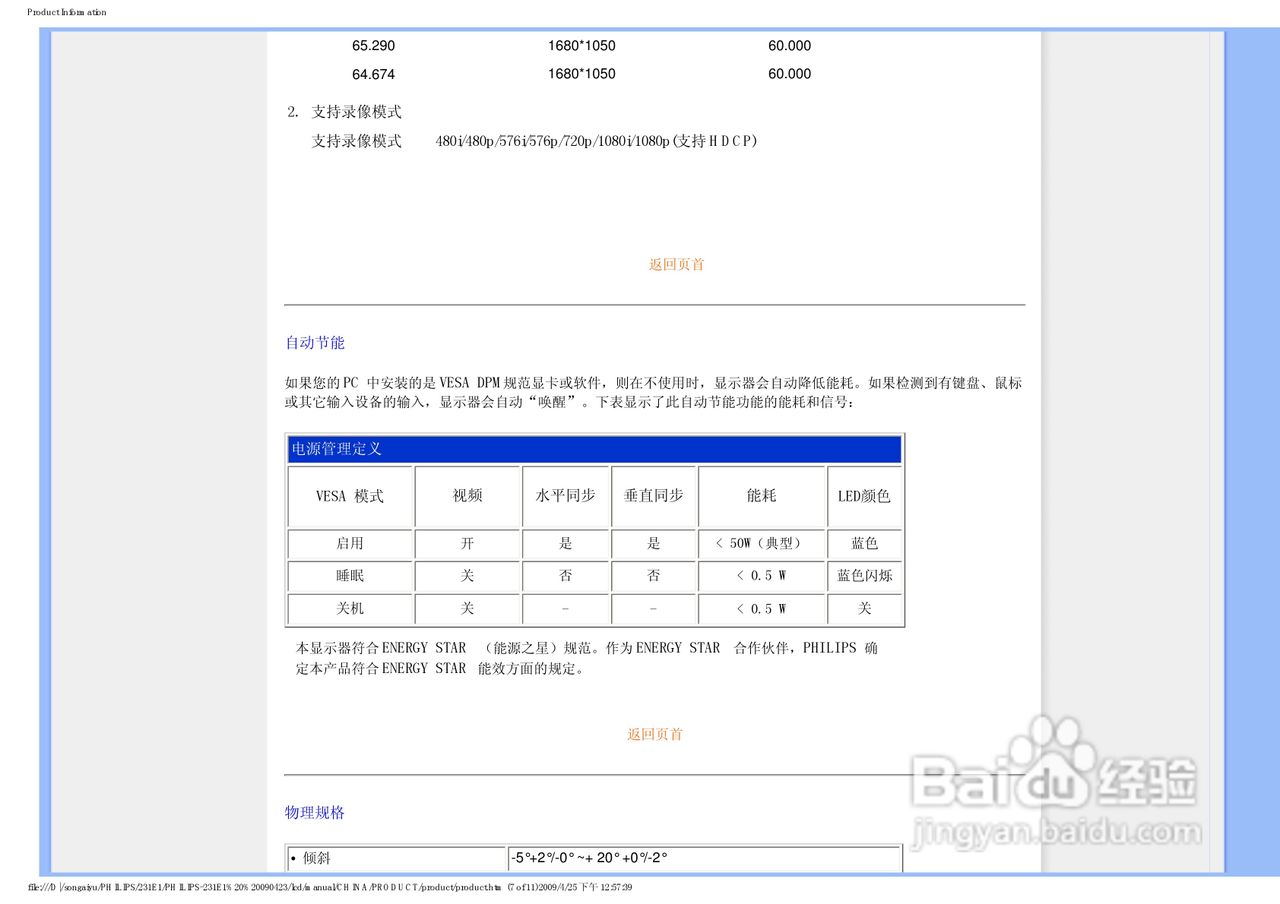The width and height of the screenshot is (1280, 904).
Task: Click the blue 自动节能 section heading
Action: pos(315,343)
